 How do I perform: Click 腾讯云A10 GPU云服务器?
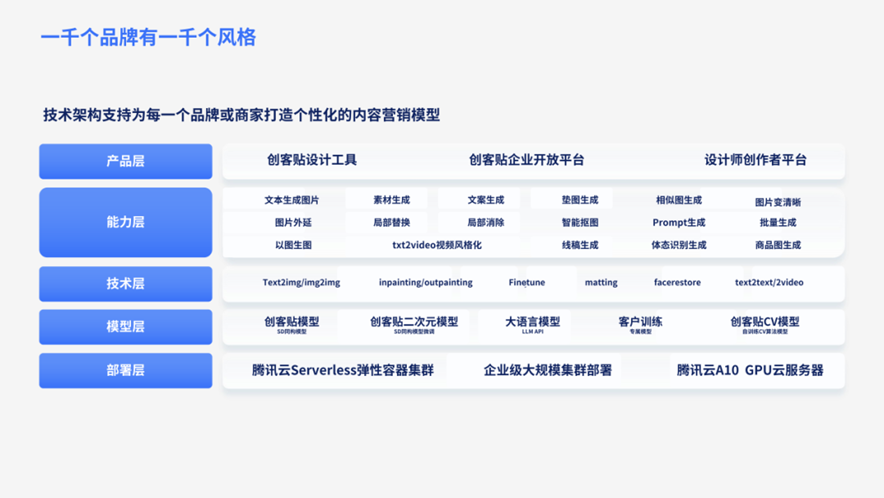point(750,371)
